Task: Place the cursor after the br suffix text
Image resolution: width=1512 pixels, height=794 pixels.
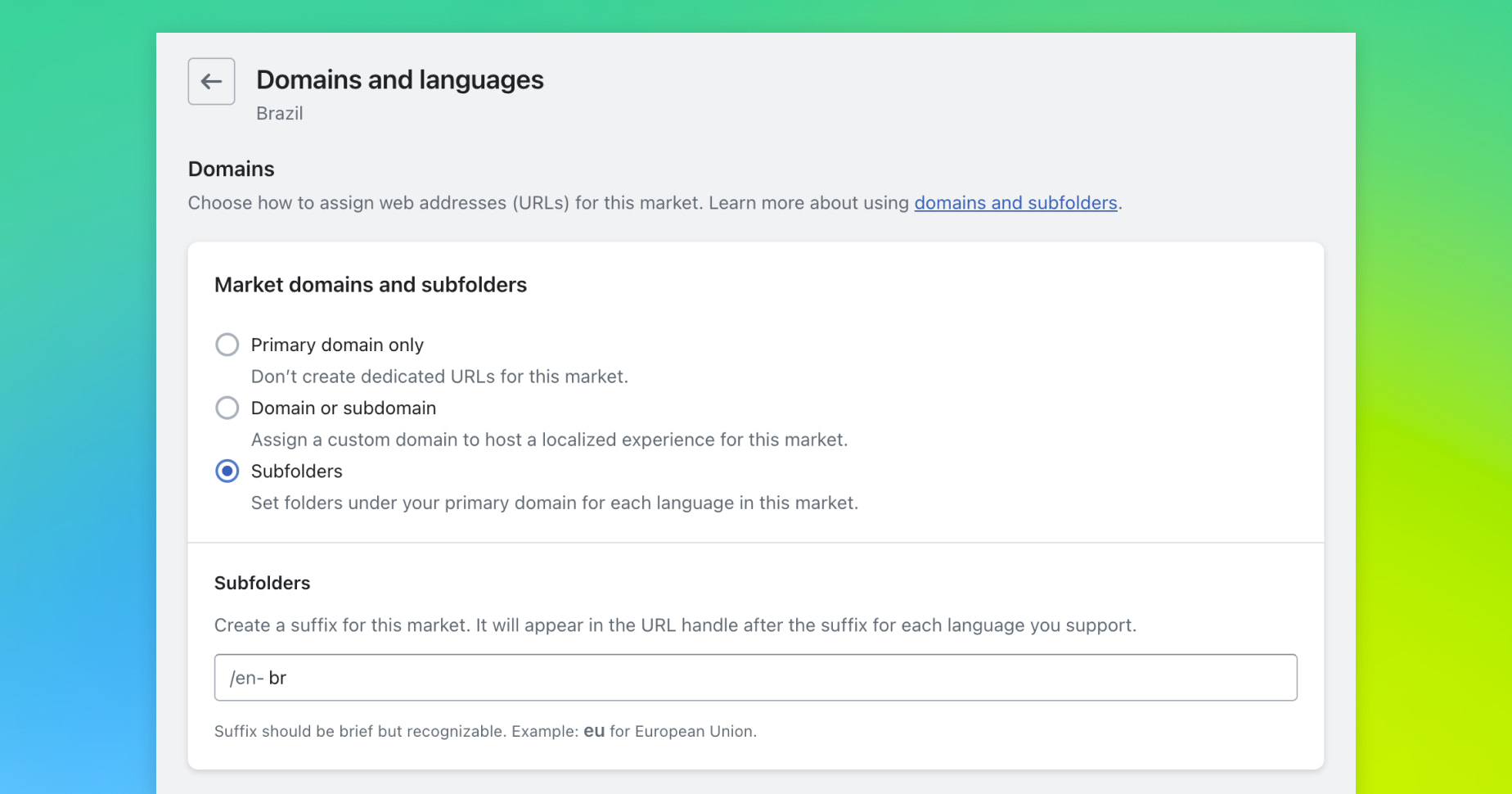Action: [x=290, y=678]
